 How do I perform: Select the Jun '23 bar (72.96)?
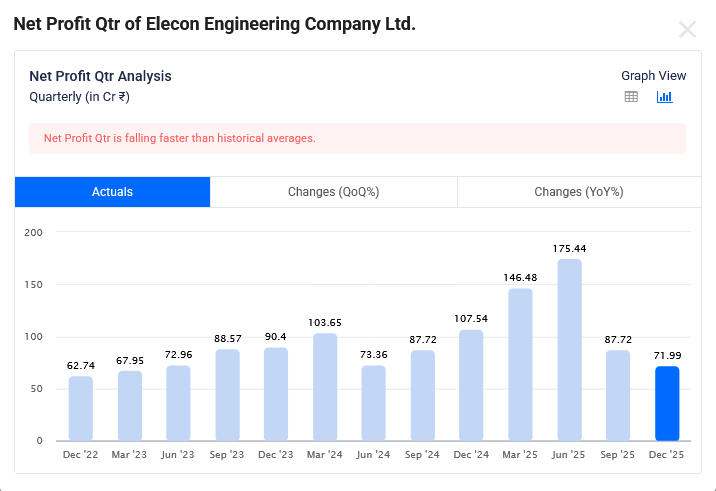pos(178,403)
